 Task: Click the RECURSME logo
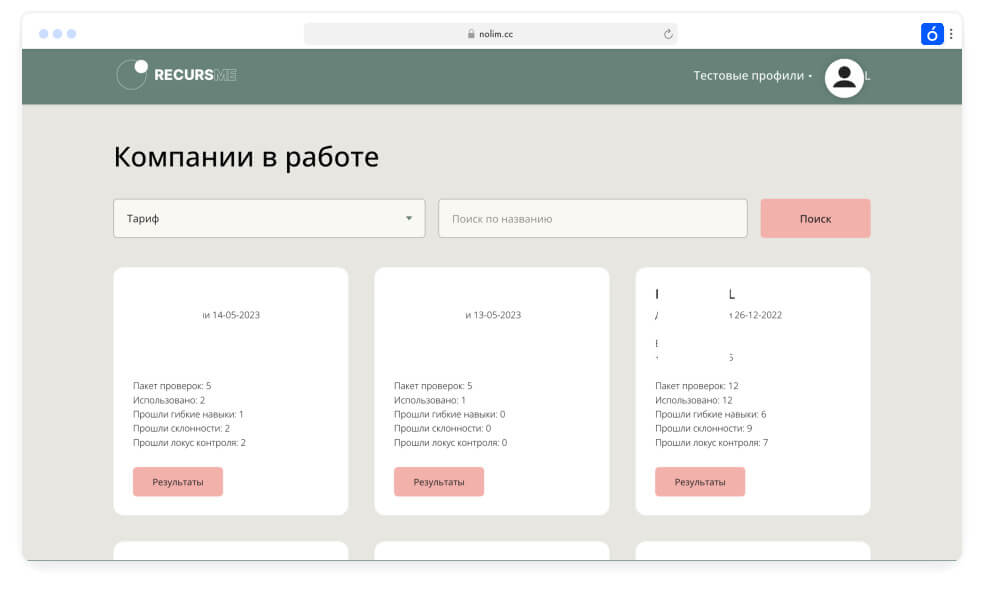[x=176, y=75]
